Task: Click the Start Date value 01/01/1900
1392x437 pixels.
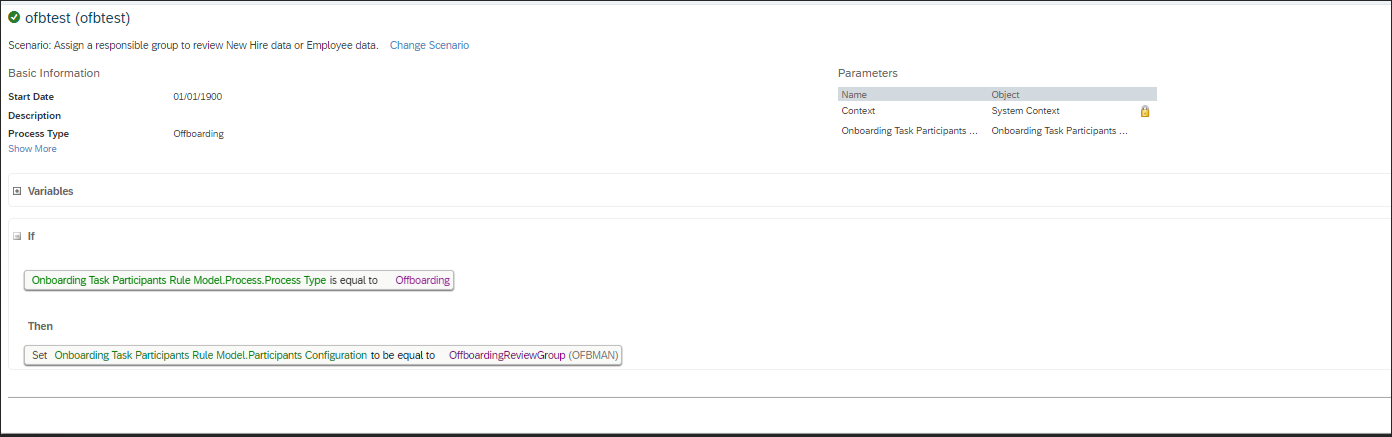Action: [197, 97]
